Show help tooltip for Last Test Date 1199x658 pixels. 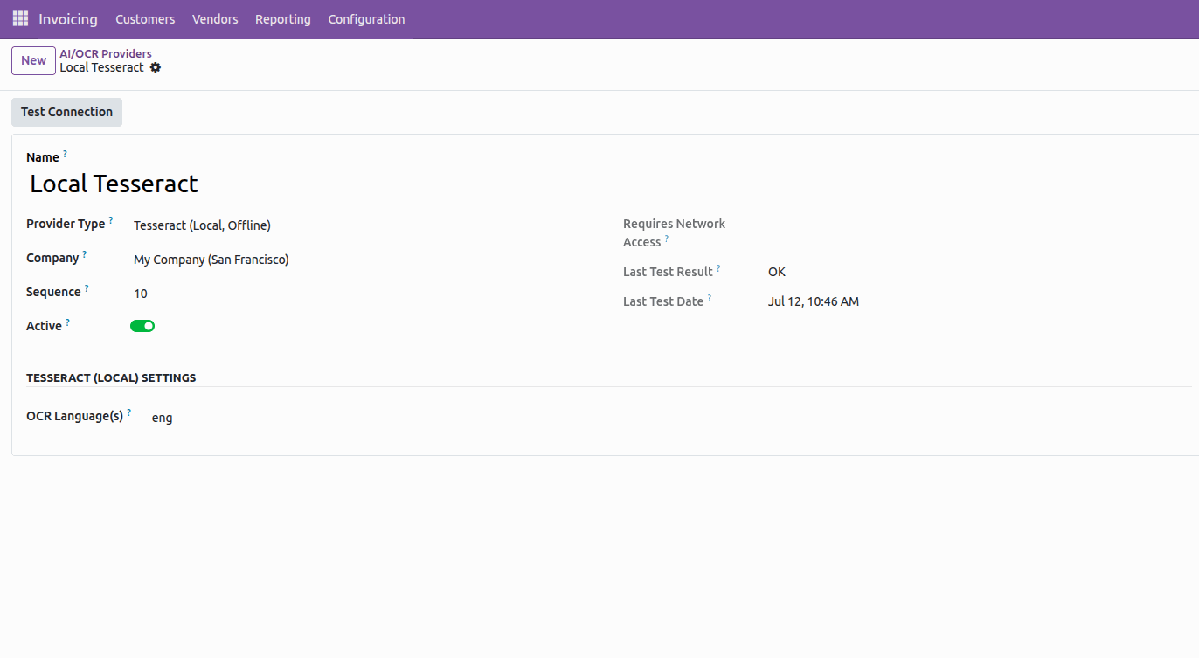coord(710,298)
